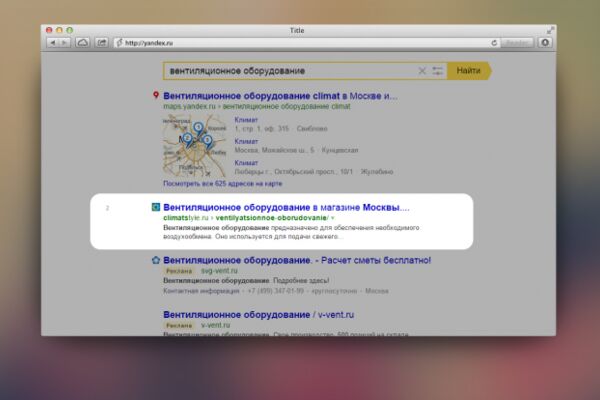The height and width of the screenshot is (400, 600).
Task: Open the Климат link for Люберцы address
Action: (246, 163)
